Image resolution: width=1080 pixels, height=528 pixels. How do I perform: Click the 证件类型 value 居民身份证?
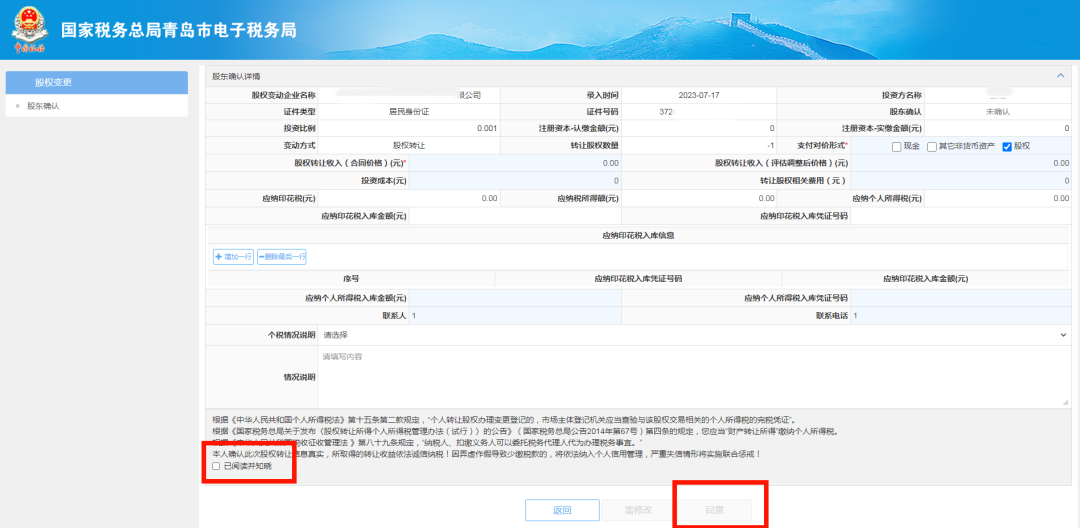click(x=408, y=111)
